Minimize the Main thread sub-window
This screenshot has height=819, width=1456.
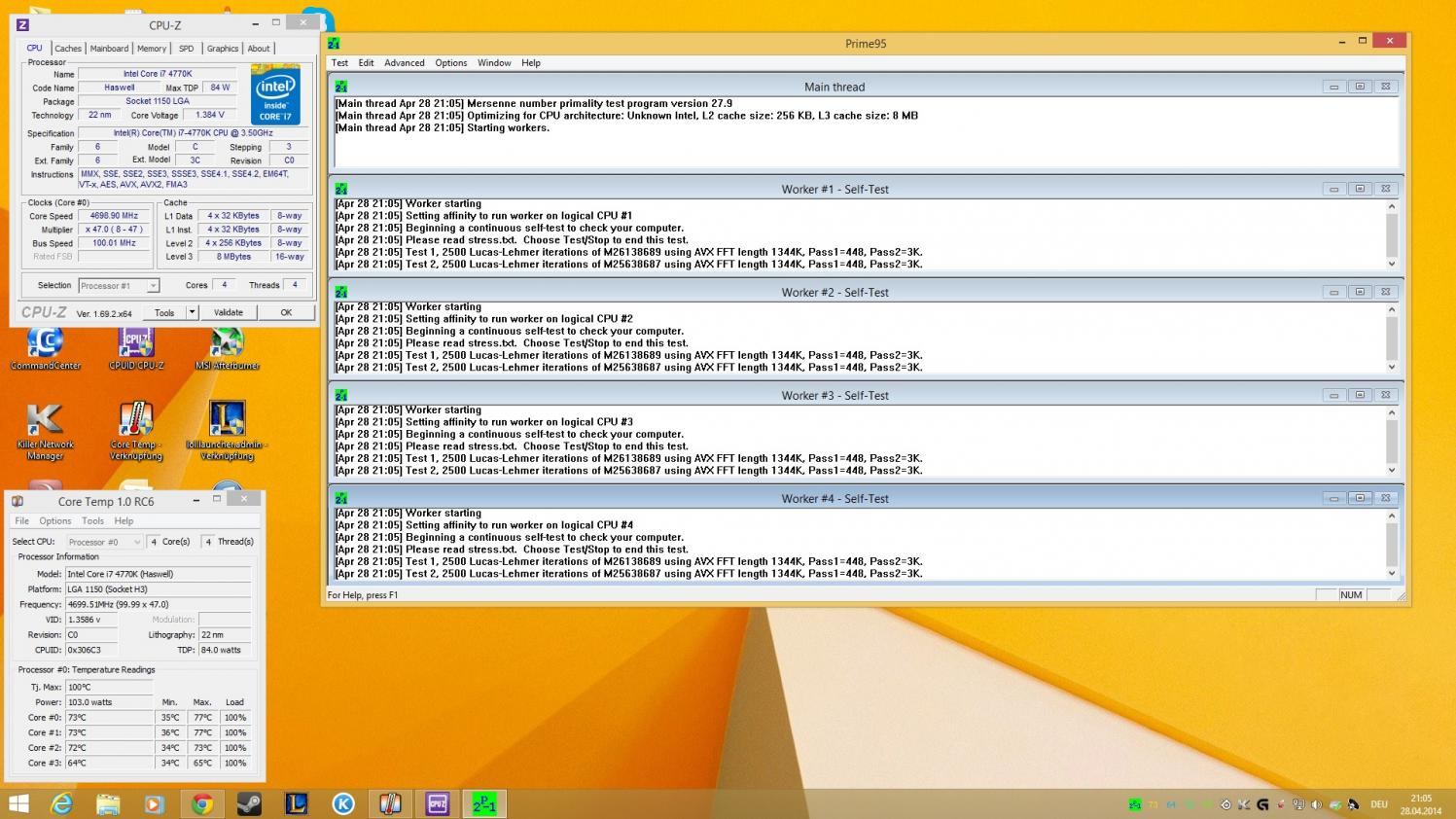1334,87
